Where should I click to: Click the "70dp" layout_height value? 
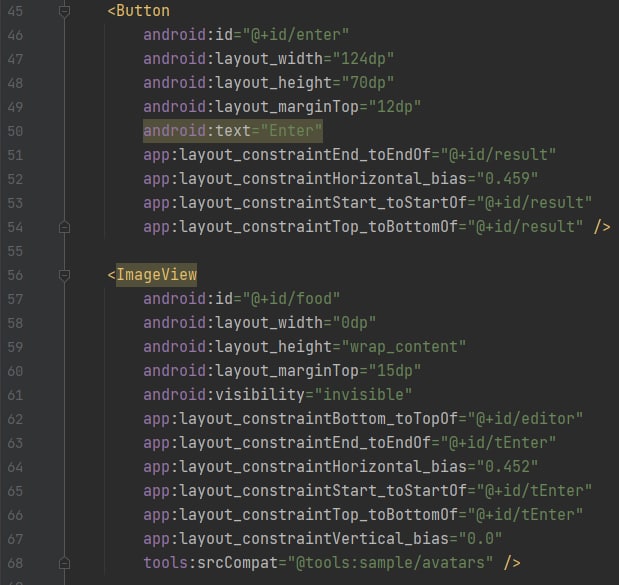point(368,83)
